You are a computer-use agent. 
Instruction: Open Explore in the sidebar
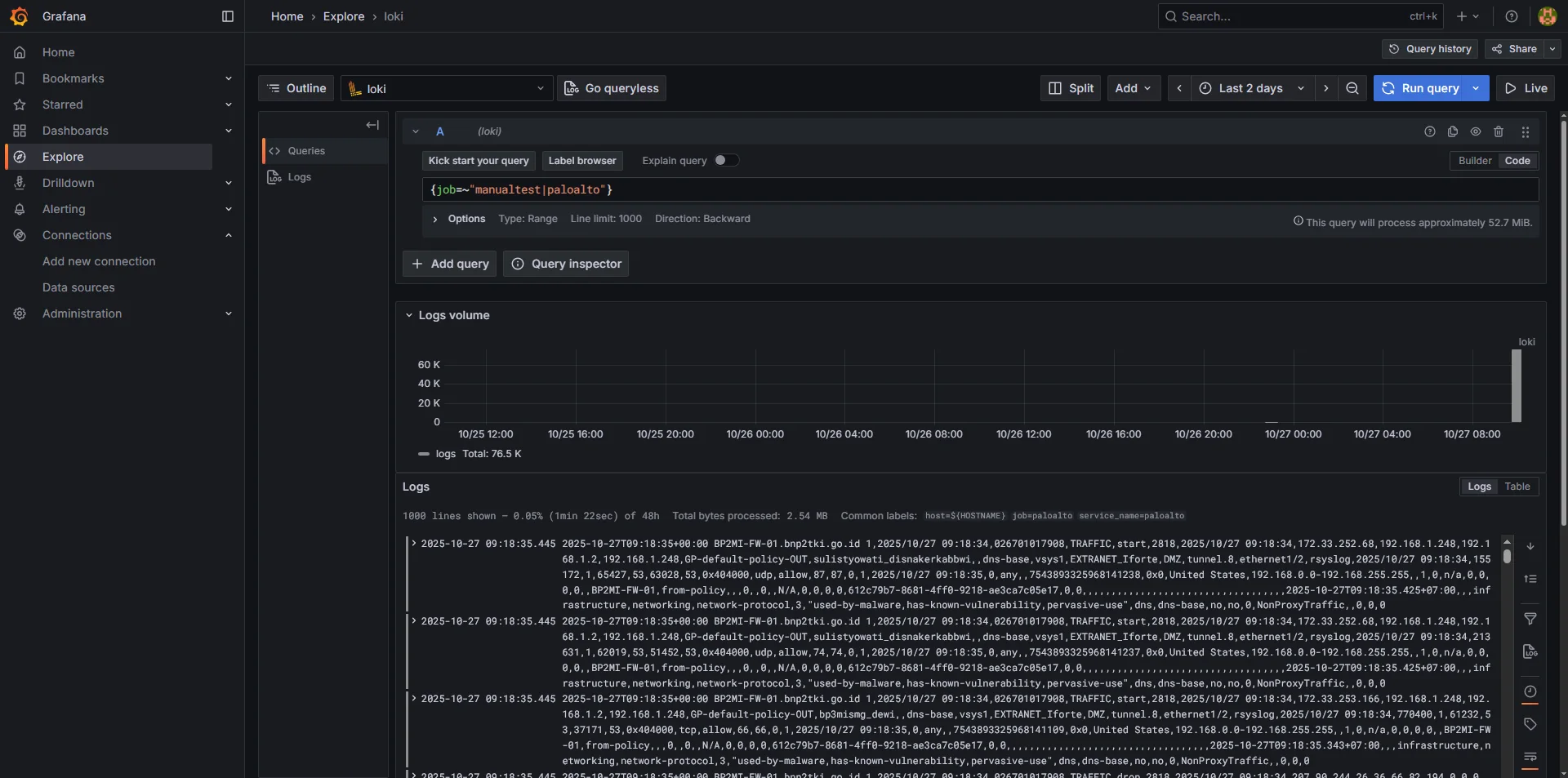(109, 157)
